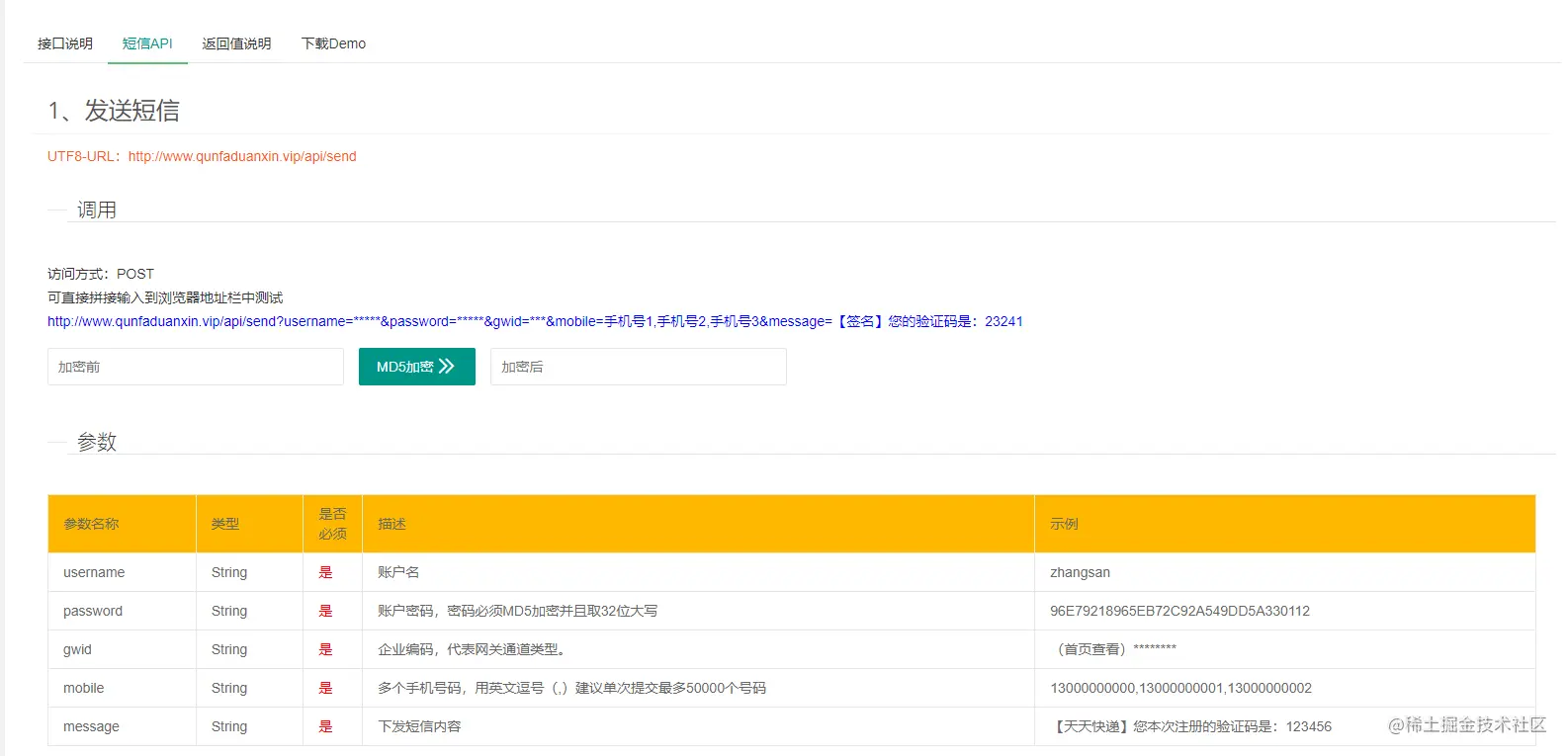
Task: Focus the 加密前 input field
Action: tap(196, 367)
